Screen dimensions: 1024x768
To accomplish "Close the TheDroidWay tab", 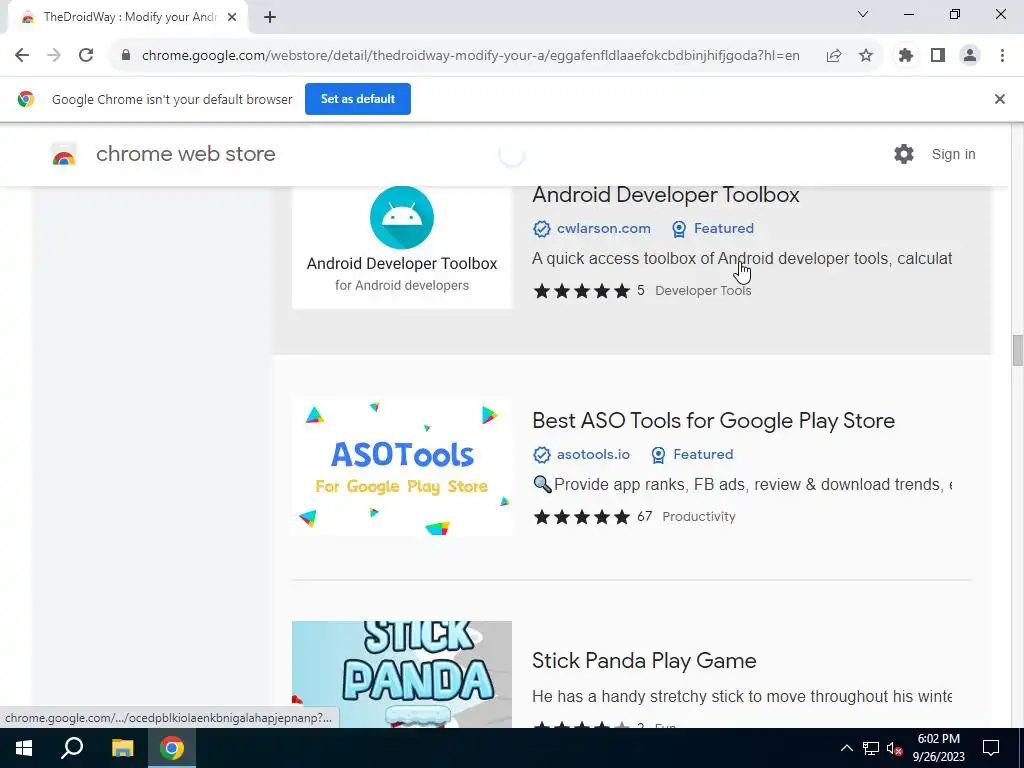I will (232, 17).
